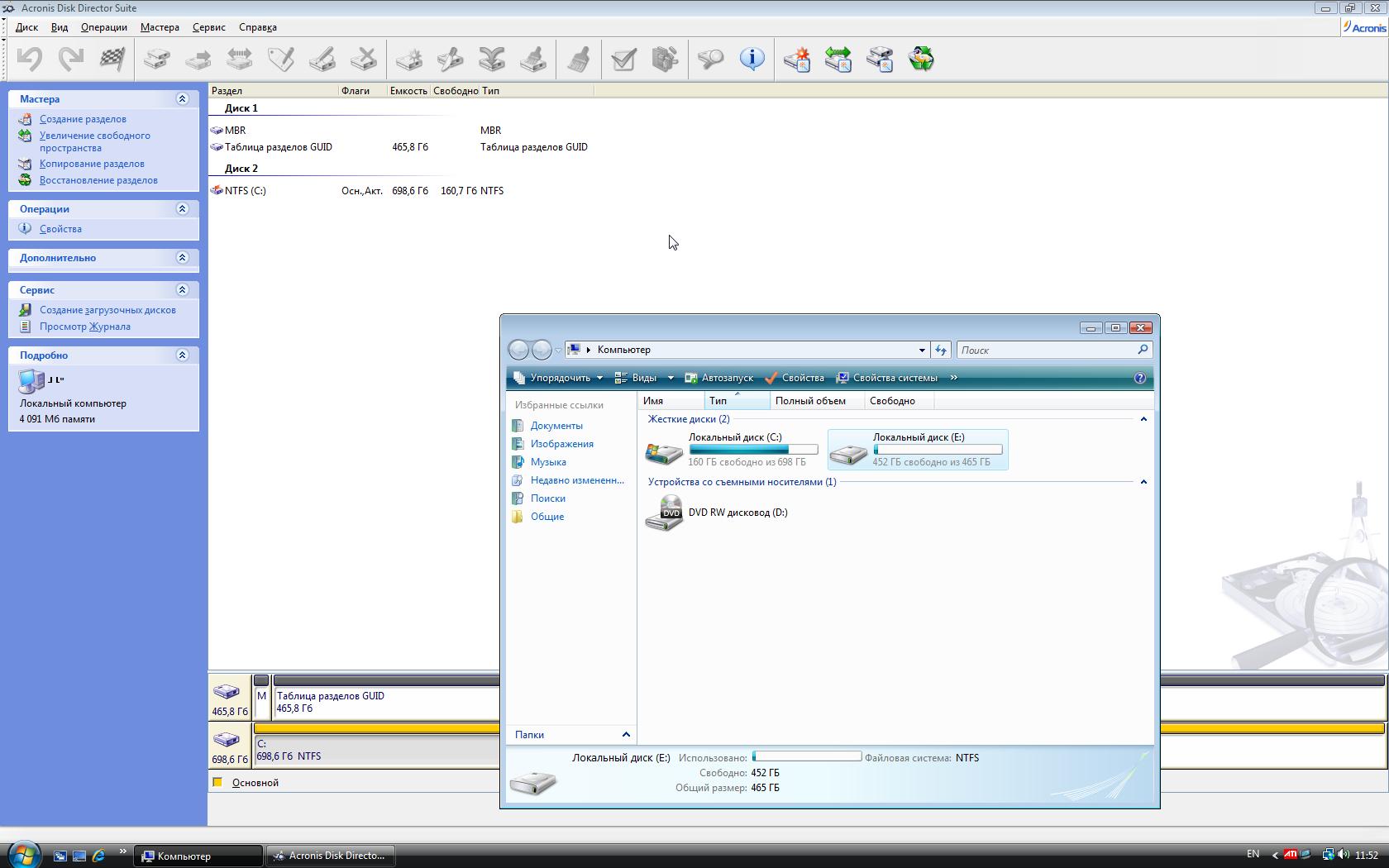Click the Merge partitions arrows icon
The image size is (1389, 868).
(492, 59)
